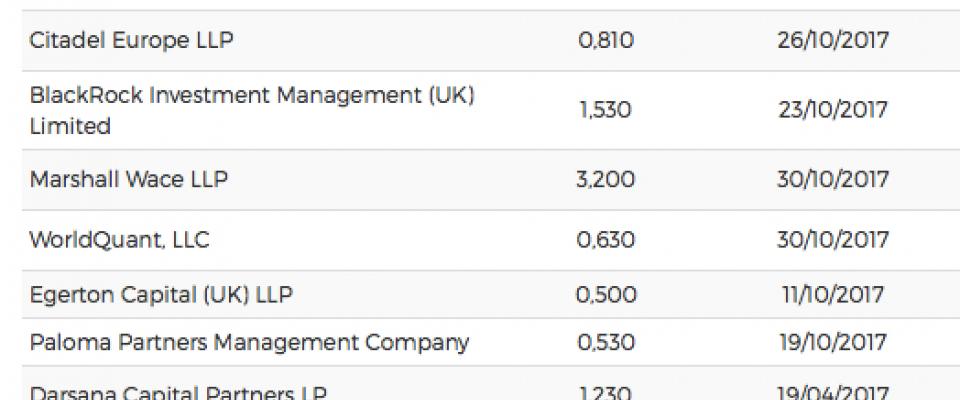Screen dimensions: 960x400
Task: Select the Darsana Capital Partners LP name
Action: (x=178, y=392)
